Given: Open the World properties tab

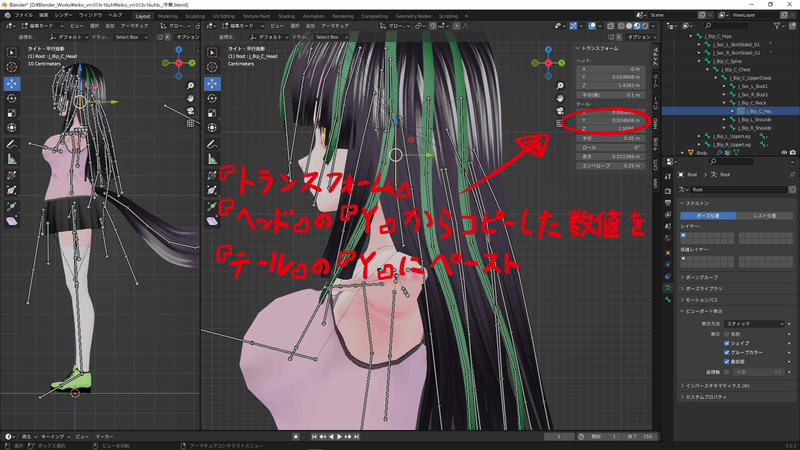Looking at the screenshot, I should [668, 238].
